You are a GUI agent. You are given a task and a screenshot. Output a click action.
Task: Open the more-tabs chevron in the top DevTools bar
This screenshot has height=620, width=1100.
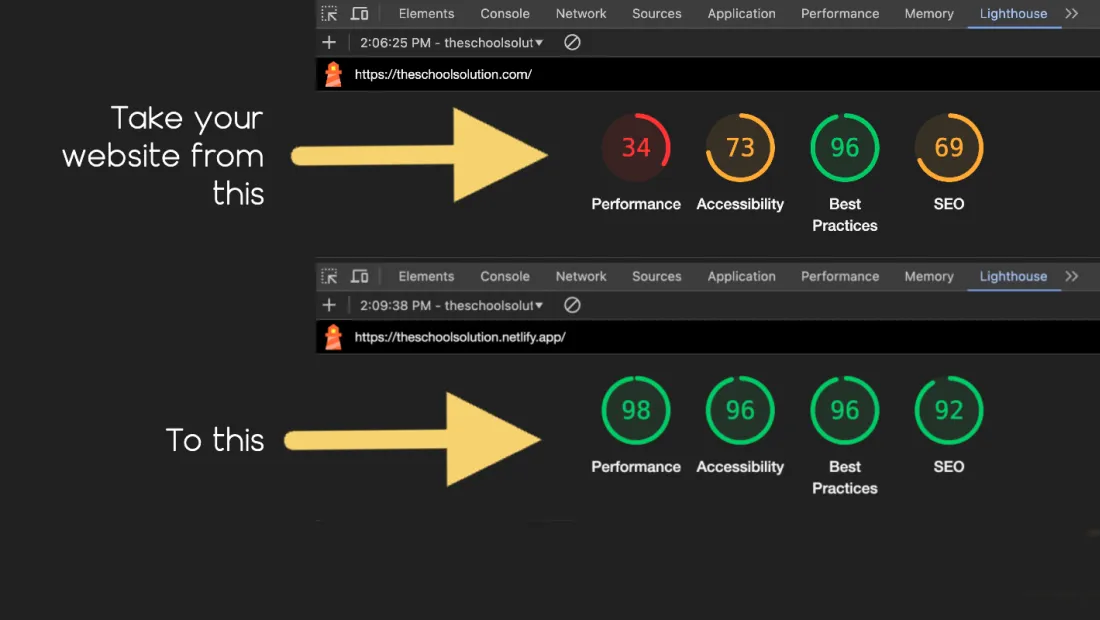(1072, 13)
